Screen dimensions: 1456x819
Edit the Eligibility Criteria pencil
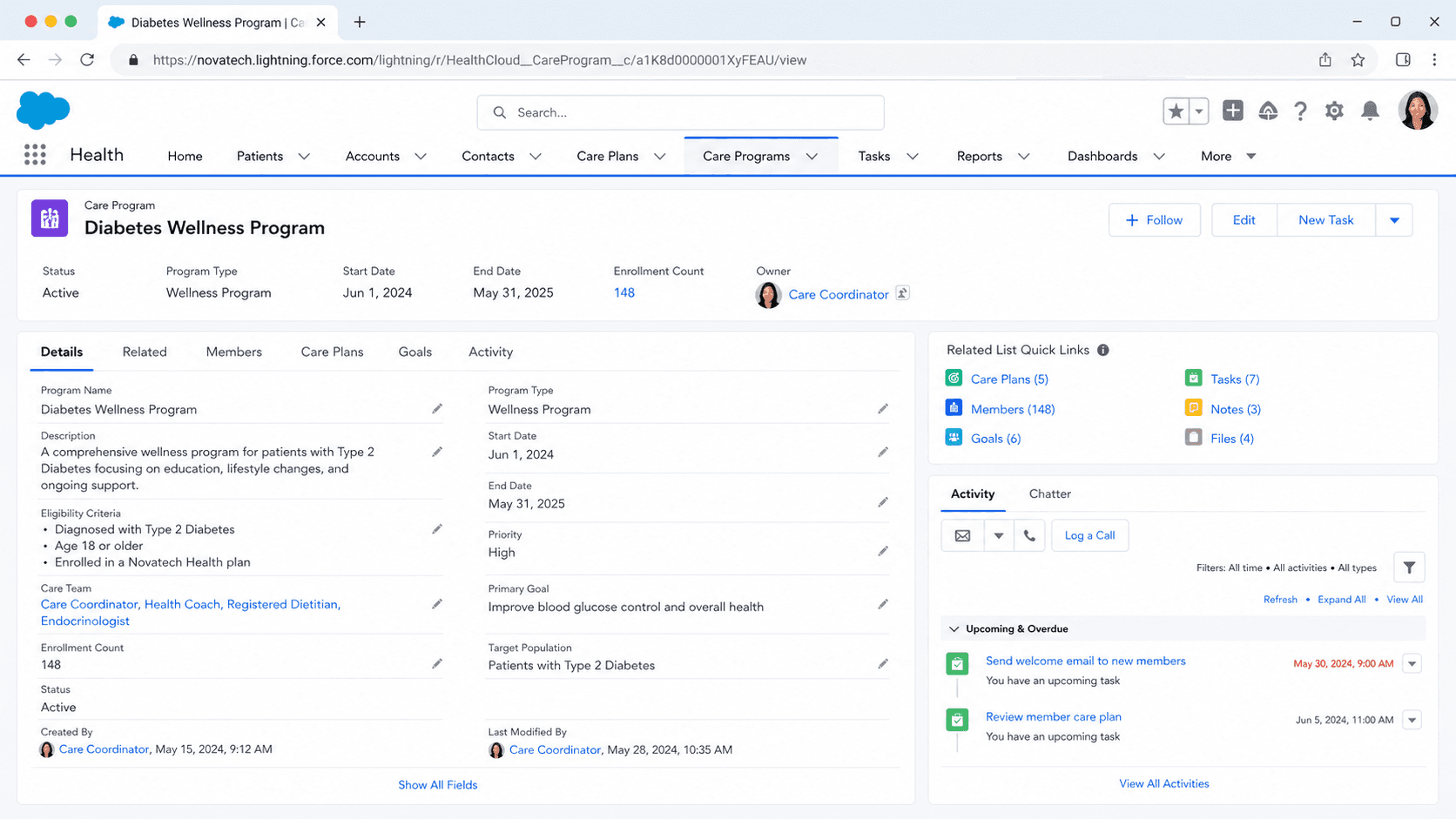[x=437, y=529]
